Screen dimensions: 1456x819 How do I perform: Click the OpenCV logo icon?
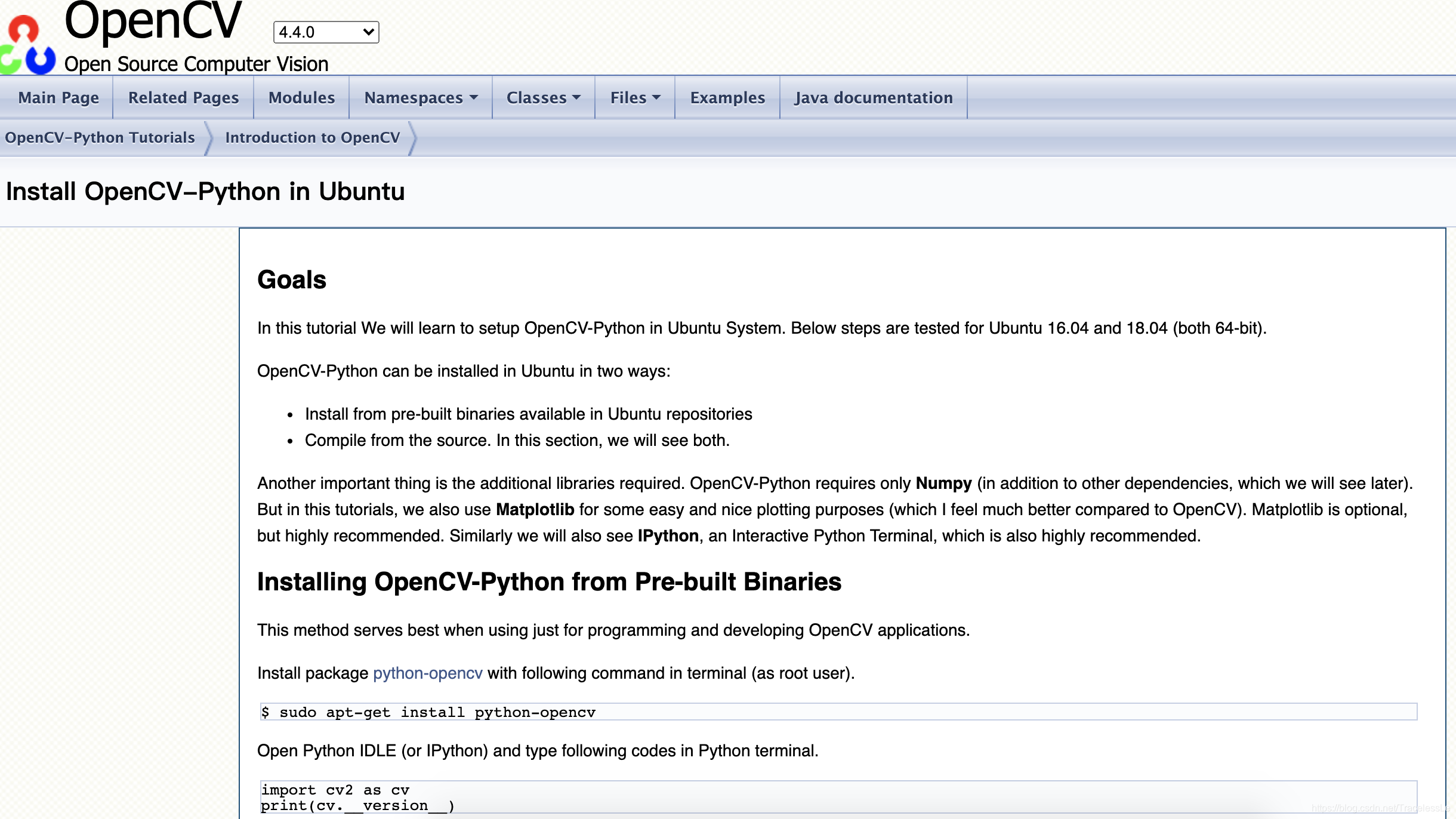(27, 45)
